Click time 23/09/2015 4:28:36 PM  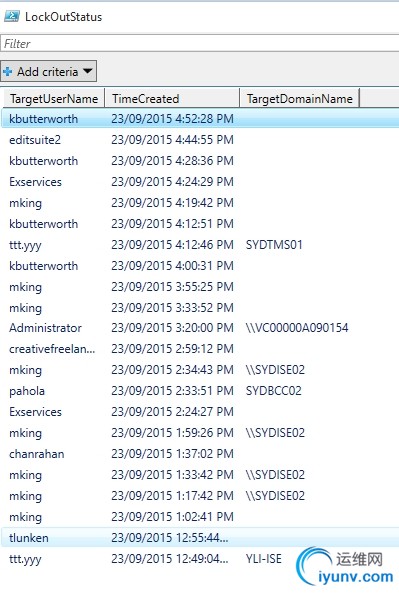[172, 161]
